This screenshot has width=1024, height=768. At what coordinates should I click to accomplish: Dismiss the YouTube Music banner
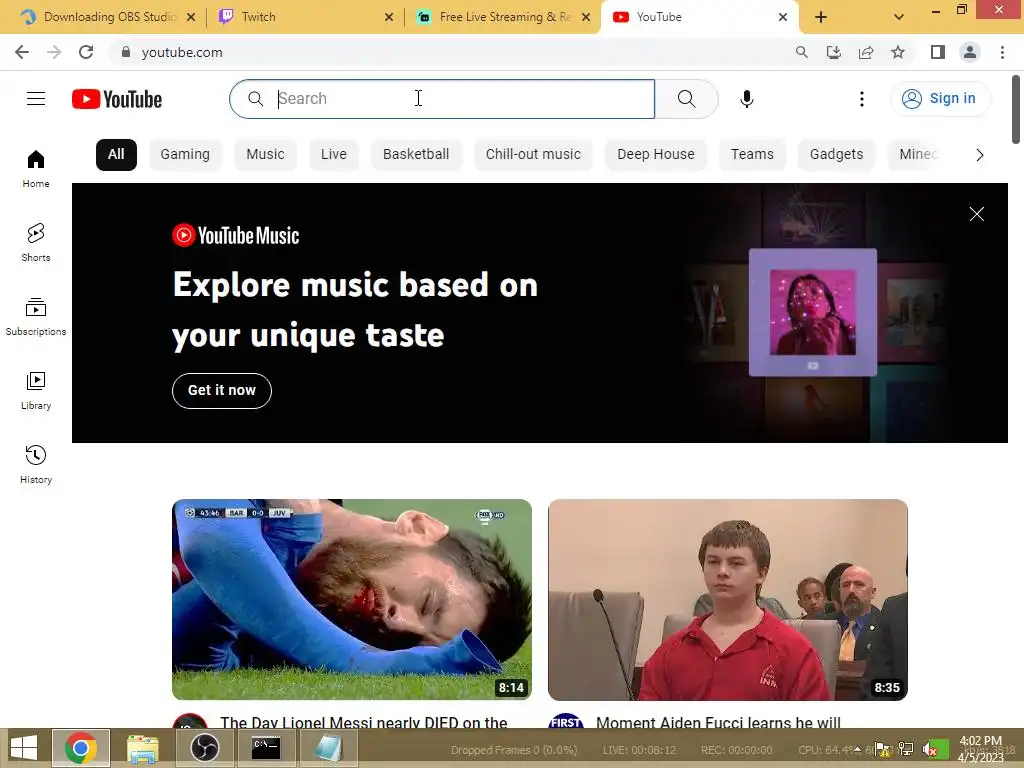976,214
